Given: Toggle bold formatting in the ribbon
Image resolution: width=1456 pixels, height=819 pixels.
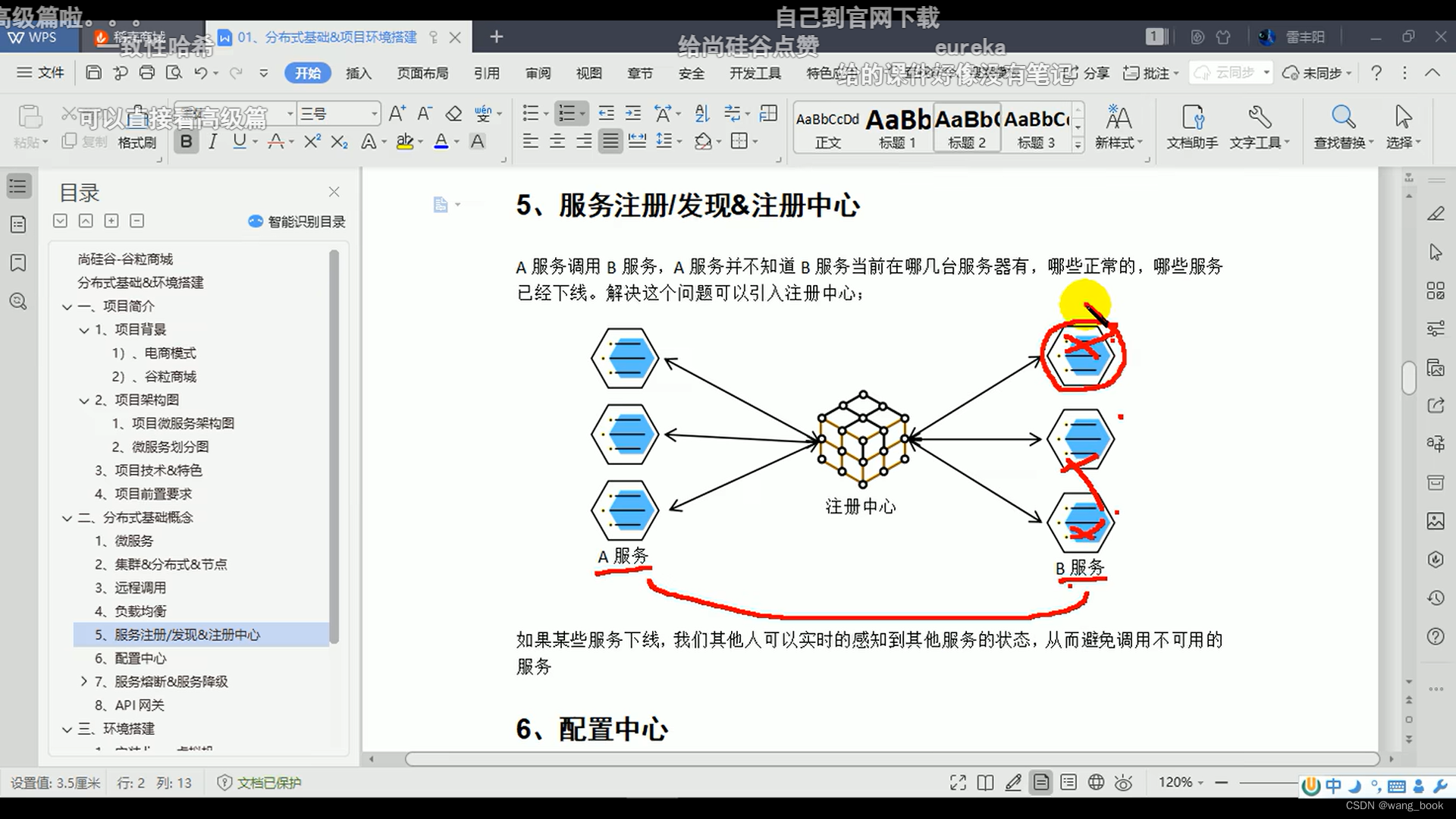Looking at the screenshot, I should 186,141.
